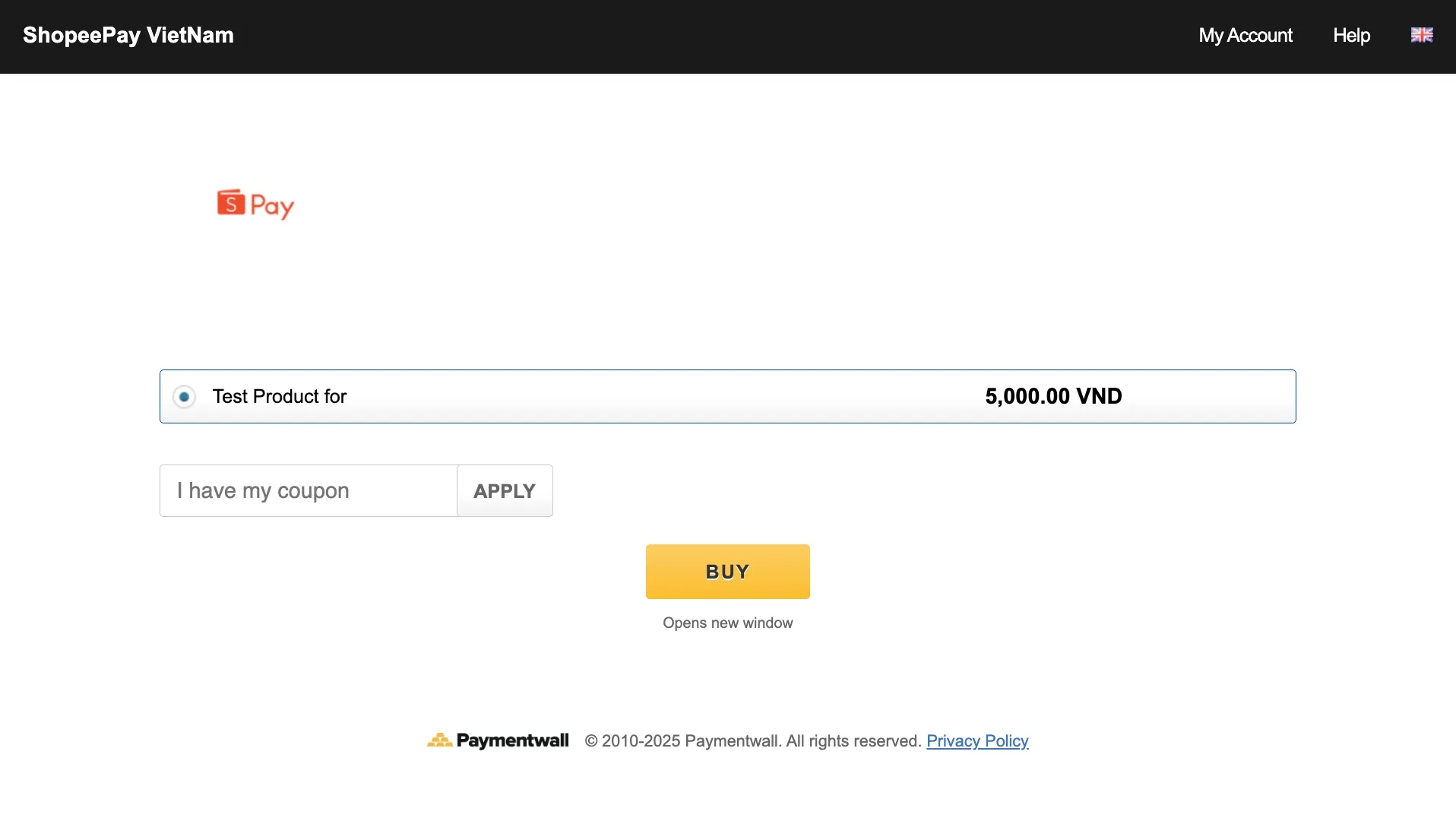Apply the coupon with the APPLY button
The width and height of the screenshot is (1456, 818).
point(505,491)
